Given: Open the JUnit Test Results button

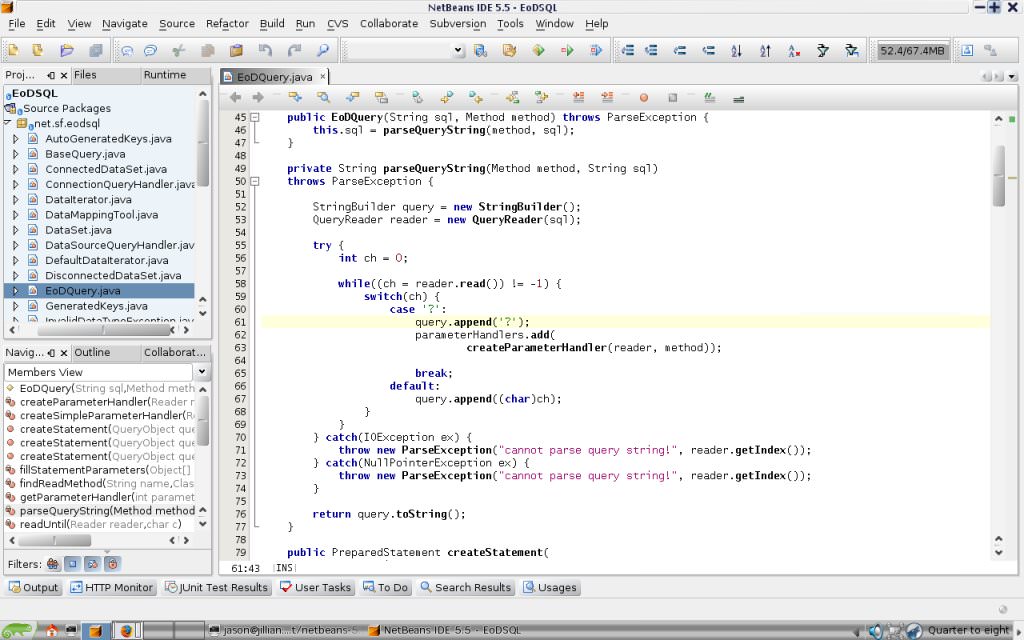Looking at the screenshot, I should click(x=217, y=588).
